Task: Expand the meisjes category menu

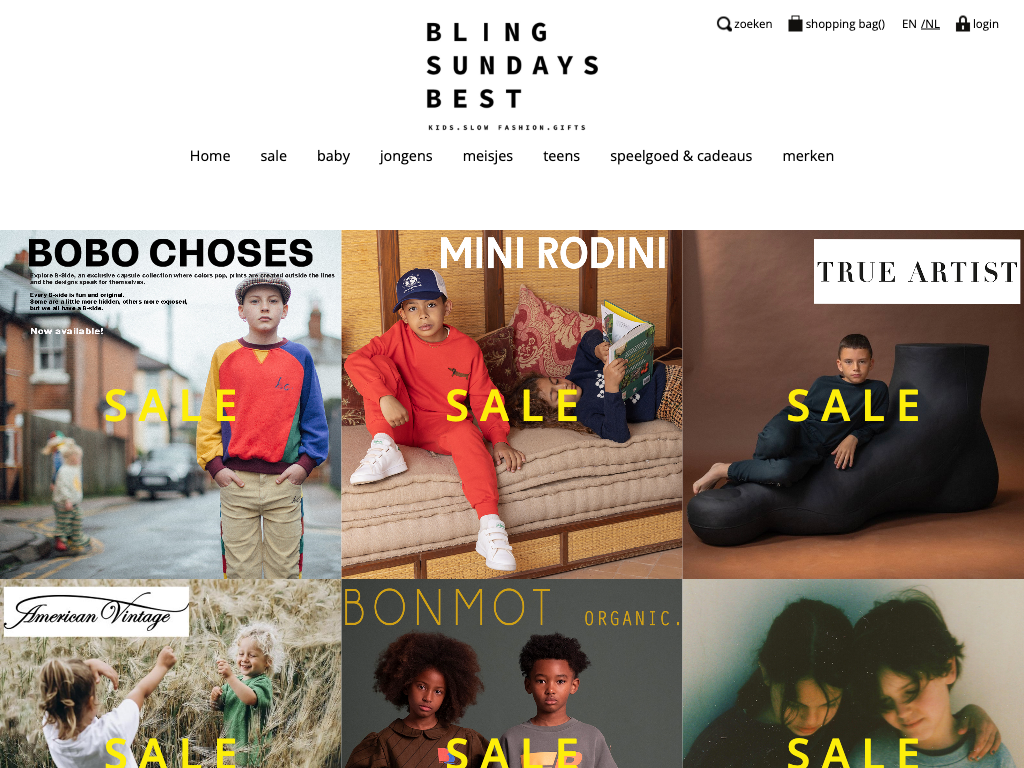Action: 488,156
